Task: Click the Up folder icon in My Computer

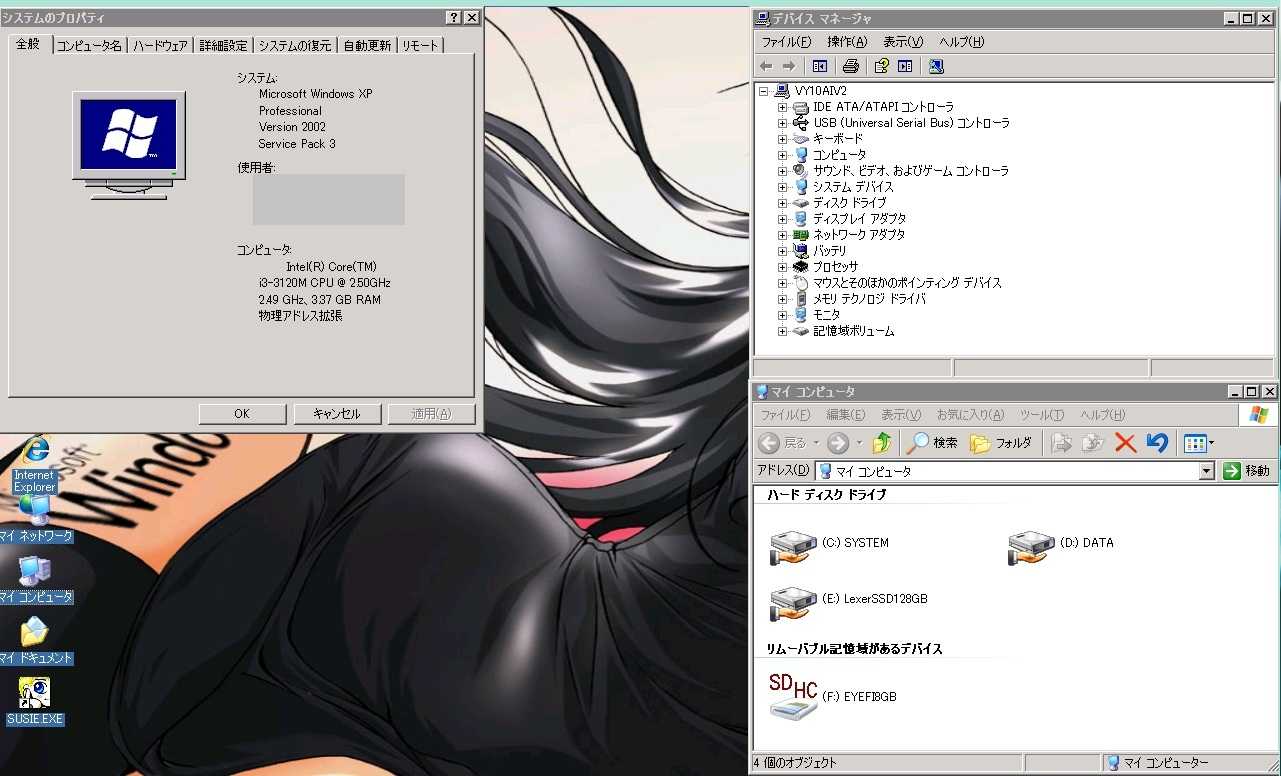Action: (882, 443)
